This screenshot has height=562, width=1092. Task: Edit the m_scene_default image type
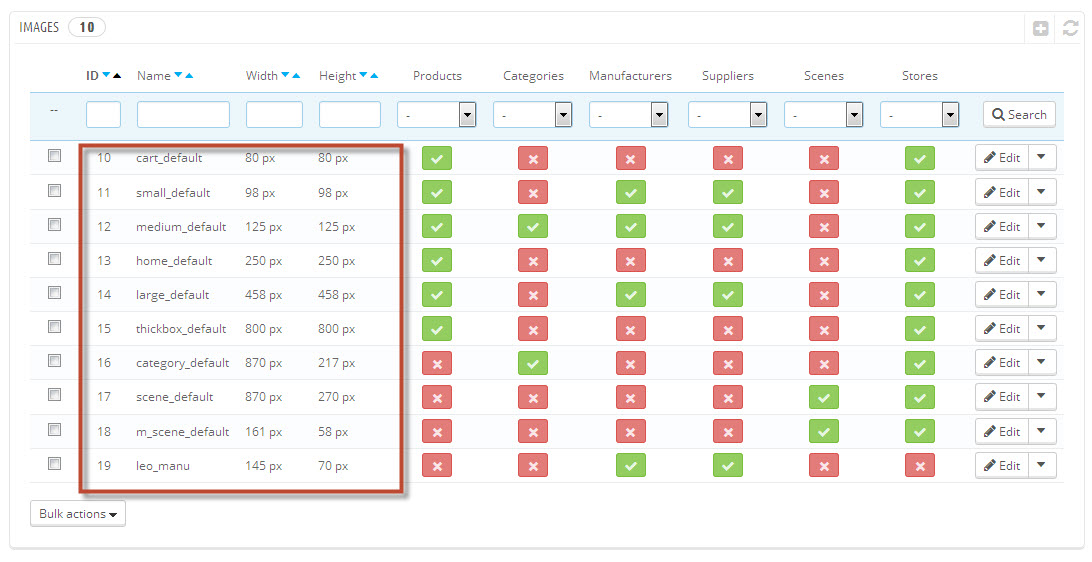pos(1002,431)
